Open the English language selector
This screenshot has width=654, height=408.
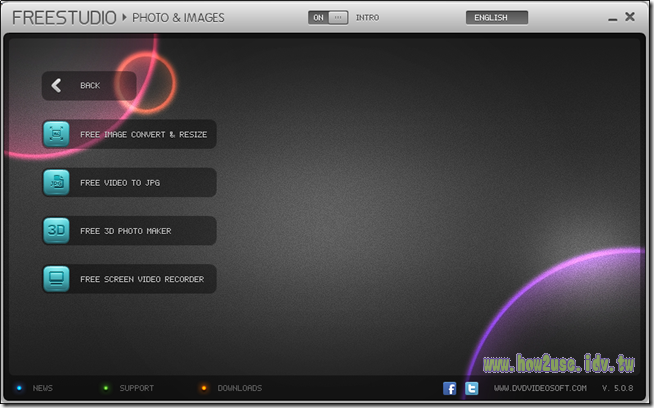click(x=497, y=18)
